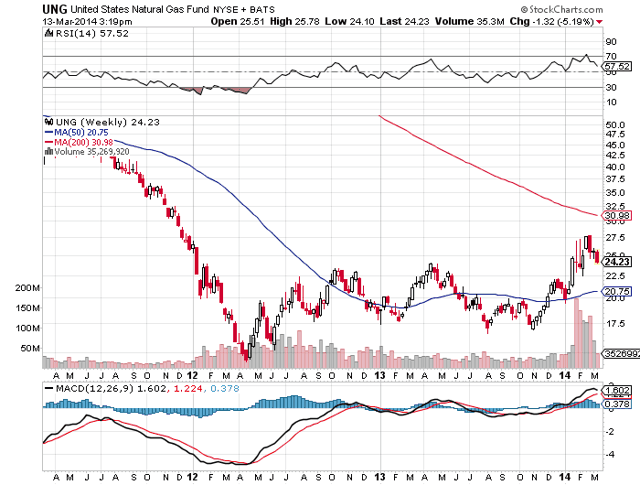Click the red 1.224 signal value in the MACD legend
640x485 pixels.
(188, 388)
